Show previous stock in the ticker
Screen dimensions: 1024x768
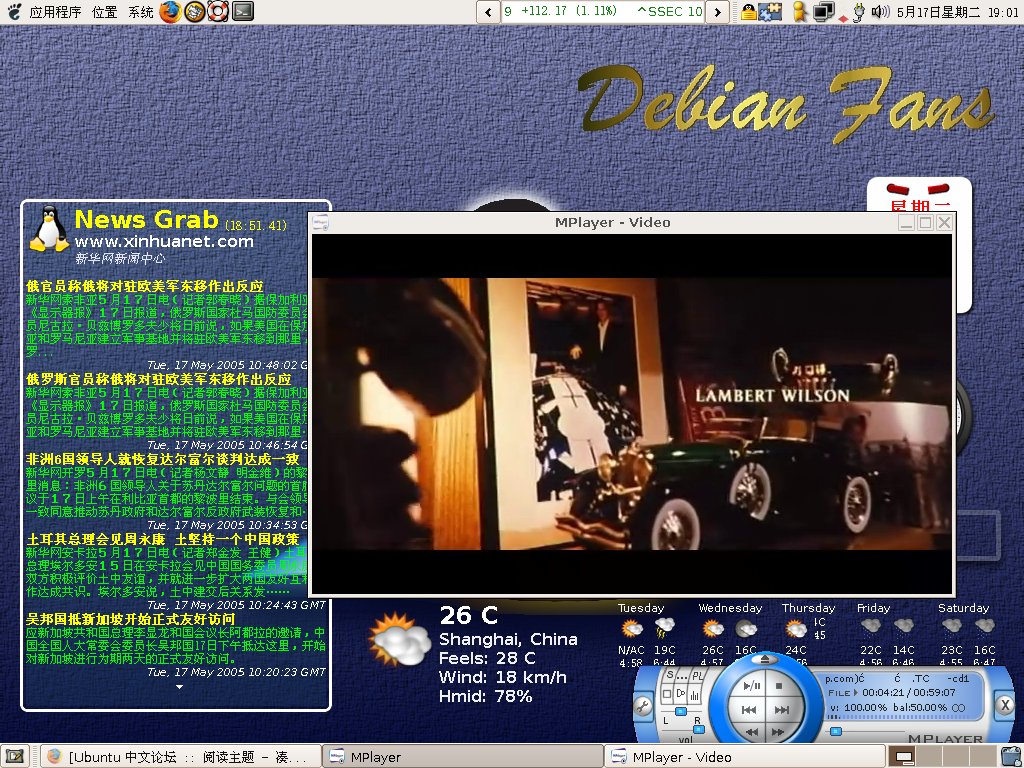click(488, 12)
